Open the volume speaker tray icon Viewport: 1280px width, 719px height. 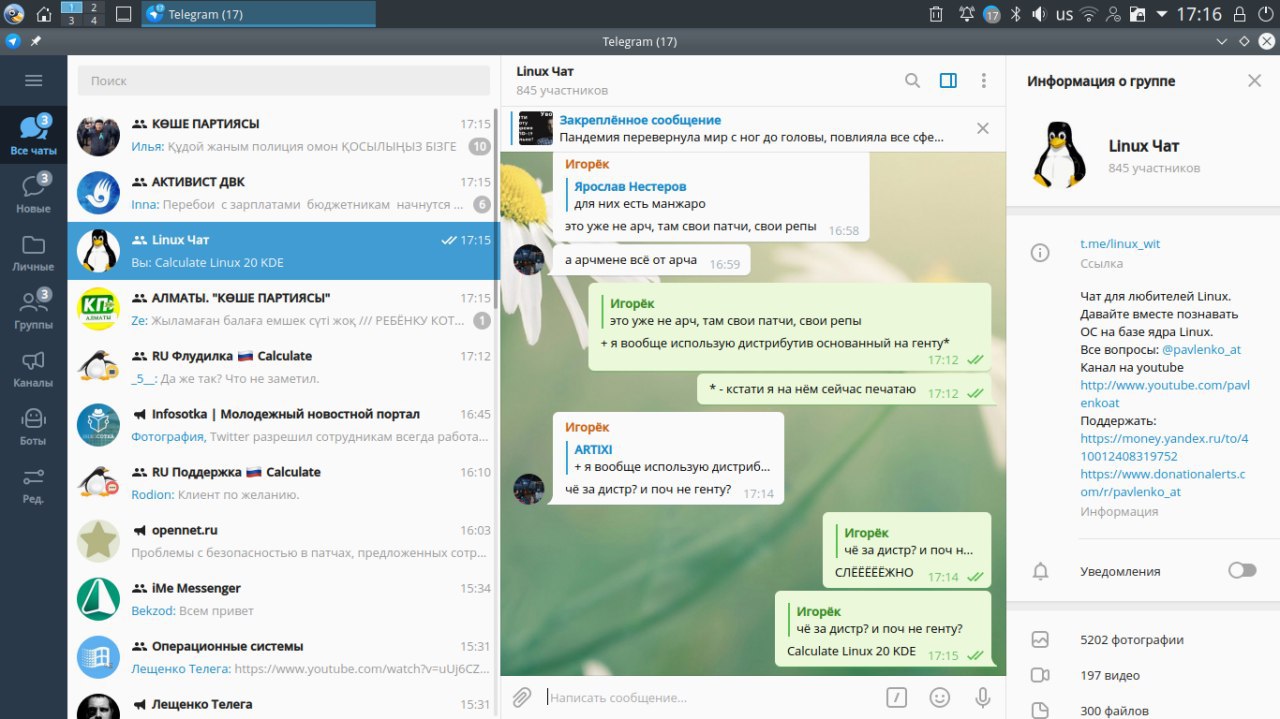coord(1039,14)
